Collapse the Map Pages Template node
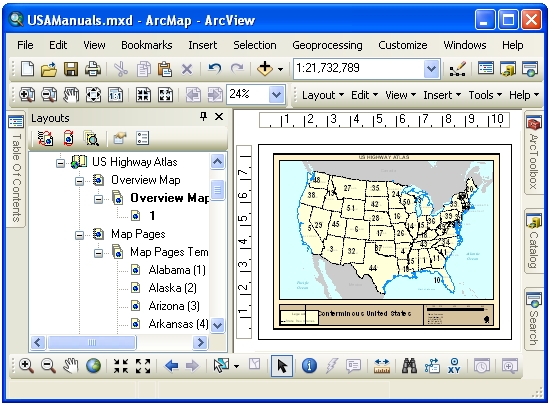550x405 pixels. pos(99,253)
